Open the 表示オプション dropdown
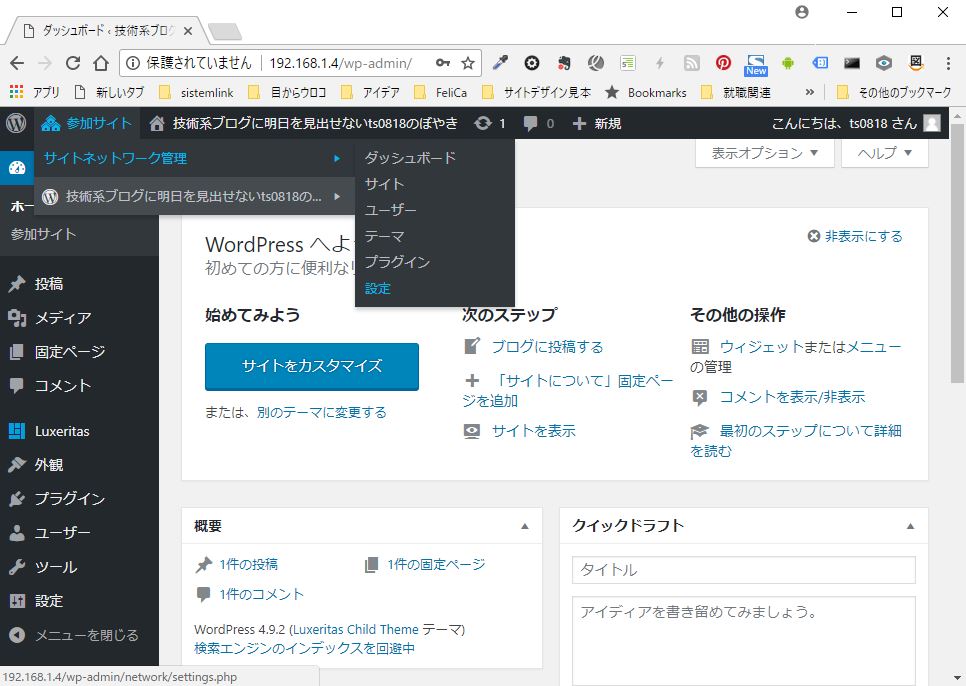Screen dimensions: 966x686 (765, 153)
